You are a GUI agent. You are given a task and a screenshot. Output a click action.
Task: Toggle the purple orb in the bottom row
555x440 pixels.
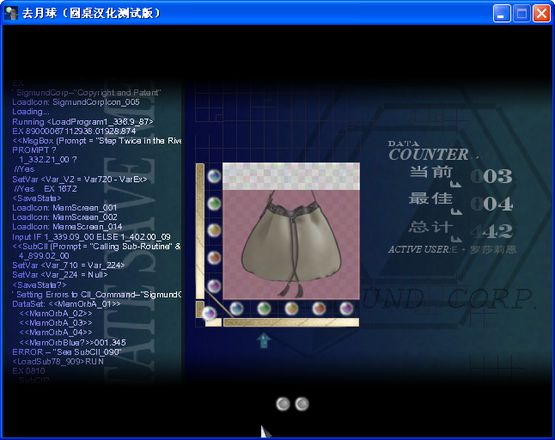347,309
